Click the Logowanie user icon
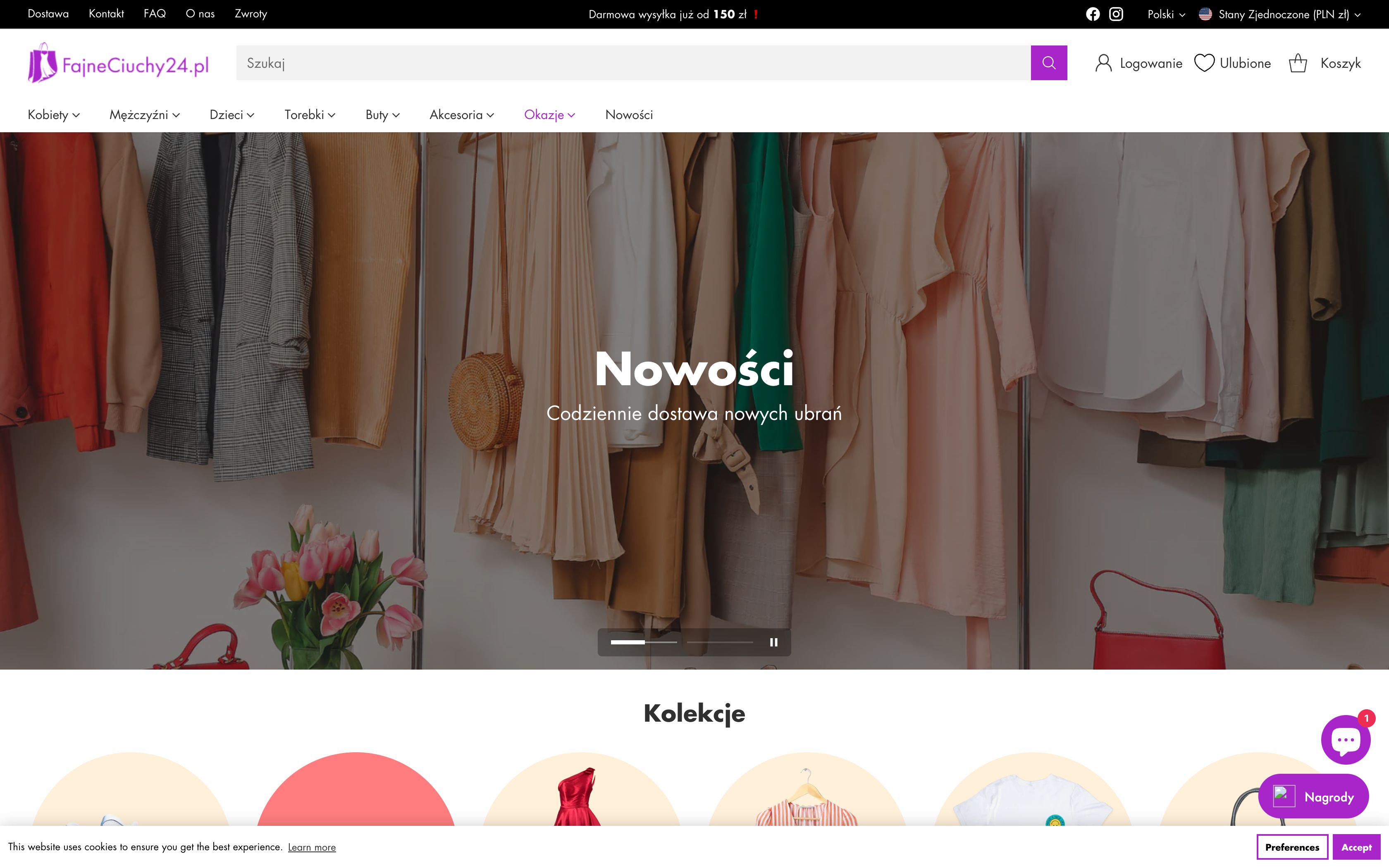 pyautogui.click(x=1103, y=63)
